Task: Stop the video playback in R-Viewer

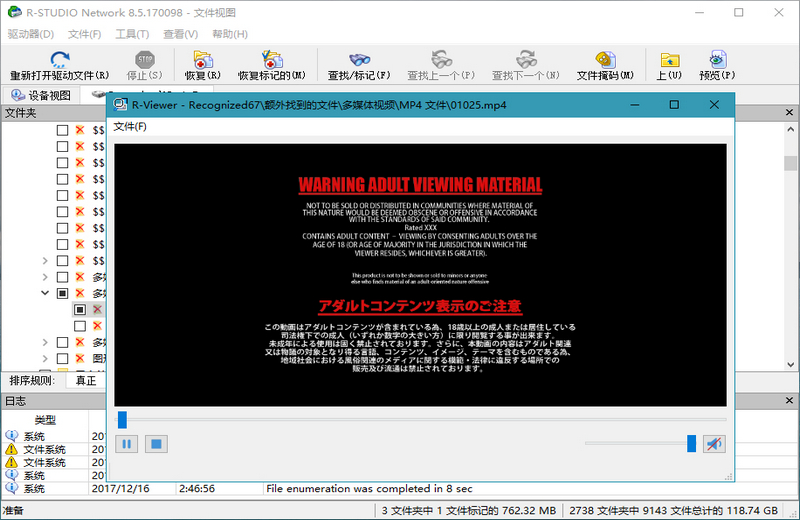Action: point(155,443)
